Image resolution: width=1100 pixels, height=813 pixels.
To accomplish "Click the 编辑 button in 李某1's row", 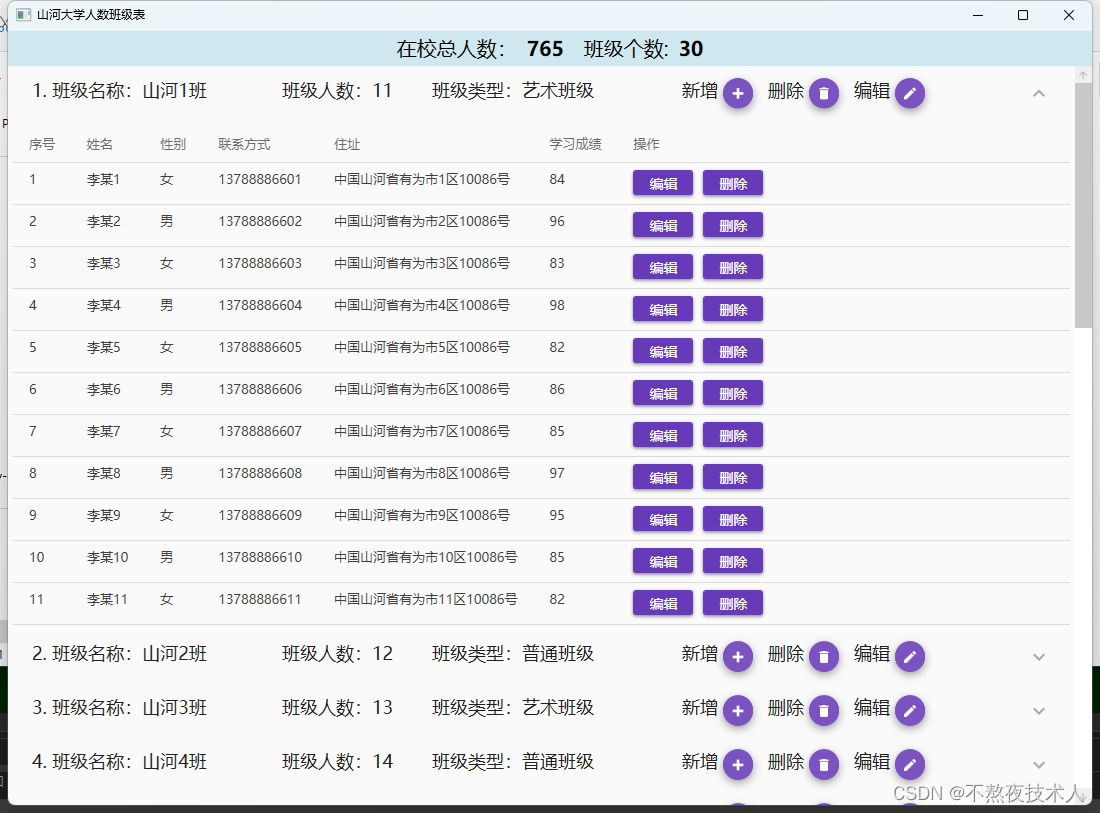I will (662, 183).
